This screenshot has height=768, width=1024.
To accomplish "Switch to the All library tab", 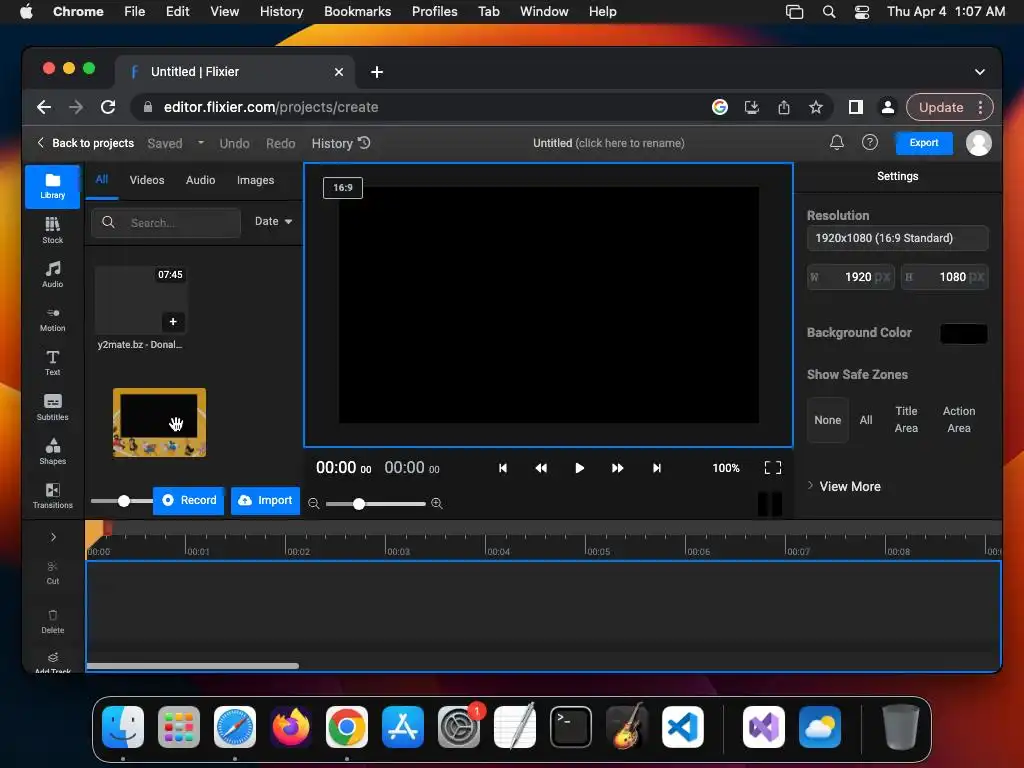I will (x=102, y=179).
